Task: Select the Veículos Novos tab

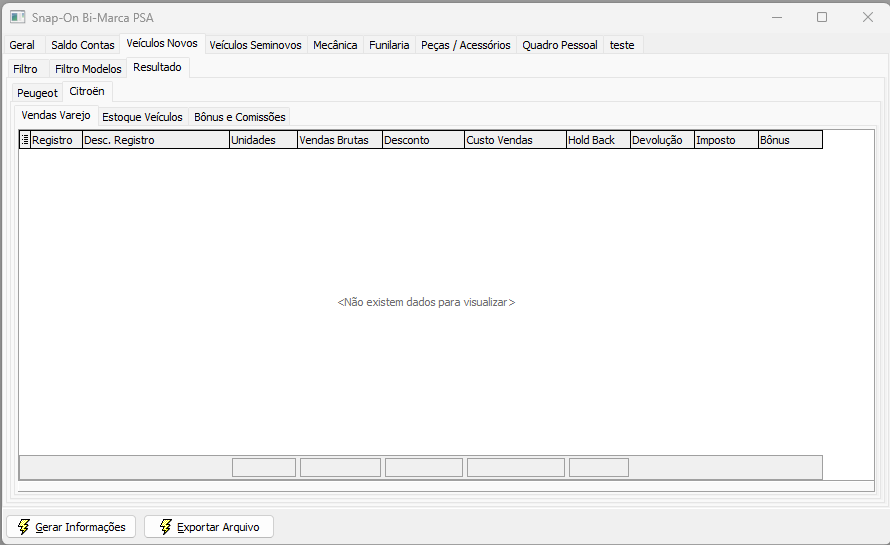Action: coord(162,44)
